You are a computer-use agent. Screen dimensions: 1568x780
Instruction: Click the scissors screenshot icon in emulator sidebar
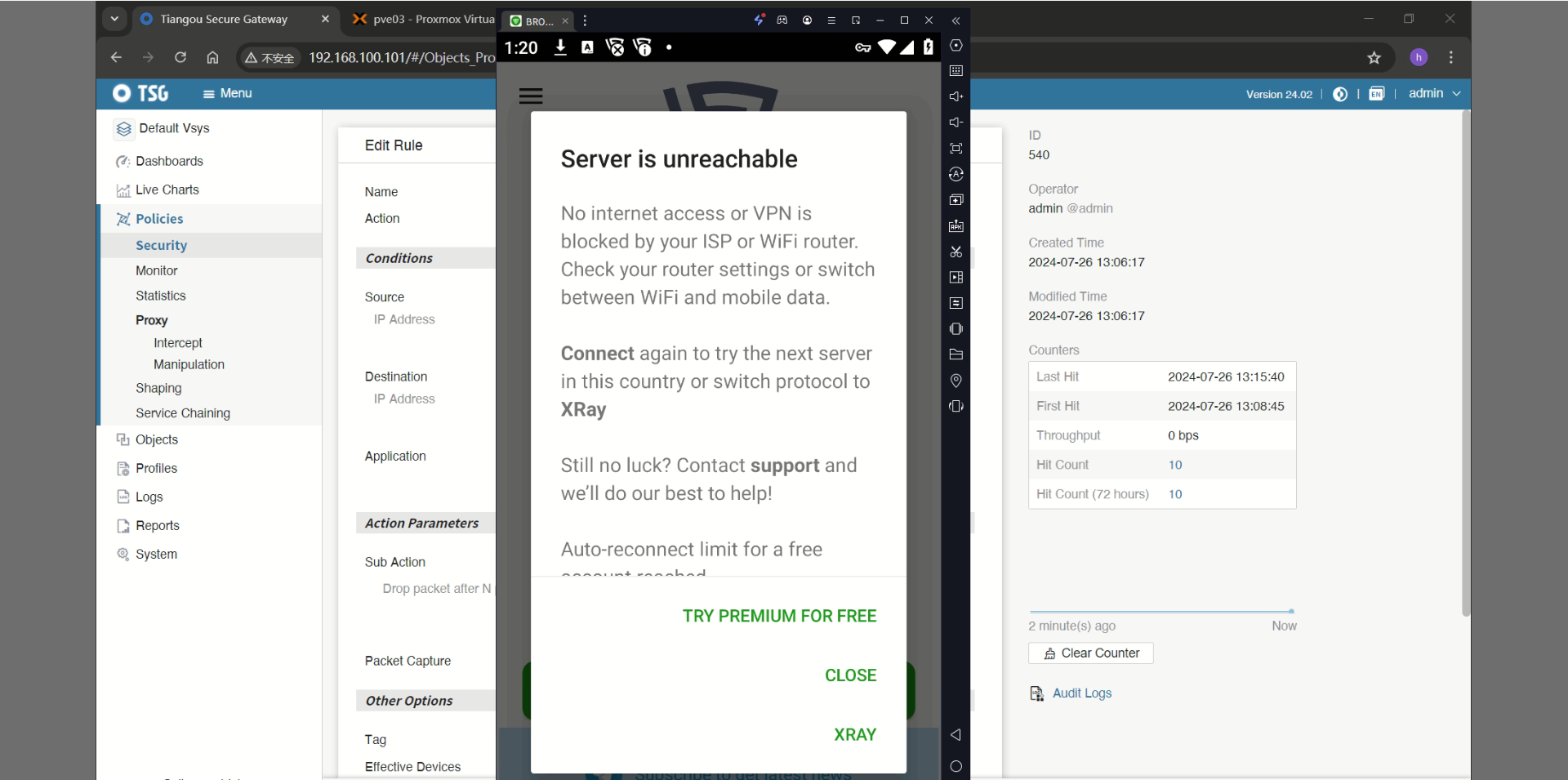(x=955, y=252)
